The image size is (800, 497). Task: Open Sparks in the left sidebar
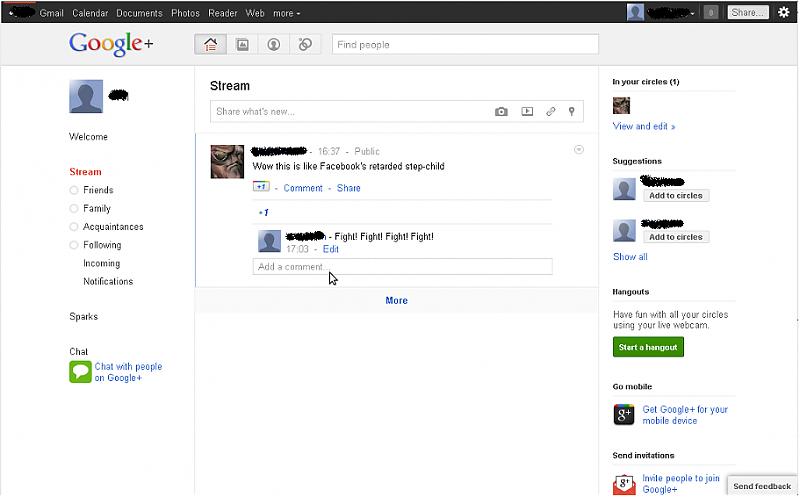point(84,317)
